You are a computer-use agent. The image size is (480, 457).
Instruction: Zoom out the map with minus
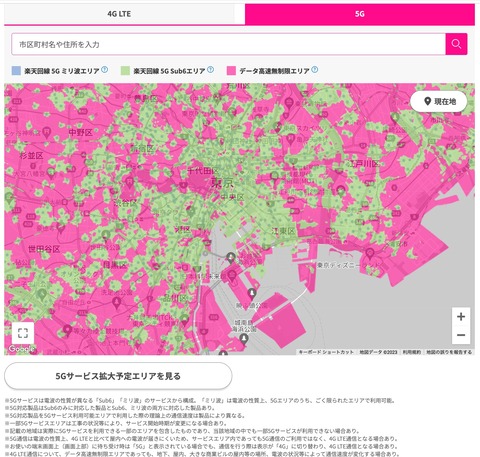[x=461, y=335]
